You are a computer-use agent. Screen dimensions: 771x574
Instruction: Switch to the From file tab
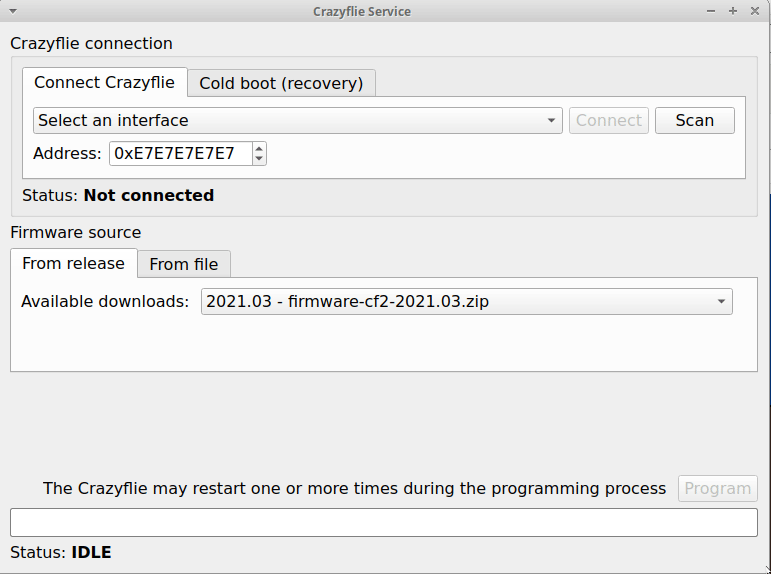coord(184,264)
